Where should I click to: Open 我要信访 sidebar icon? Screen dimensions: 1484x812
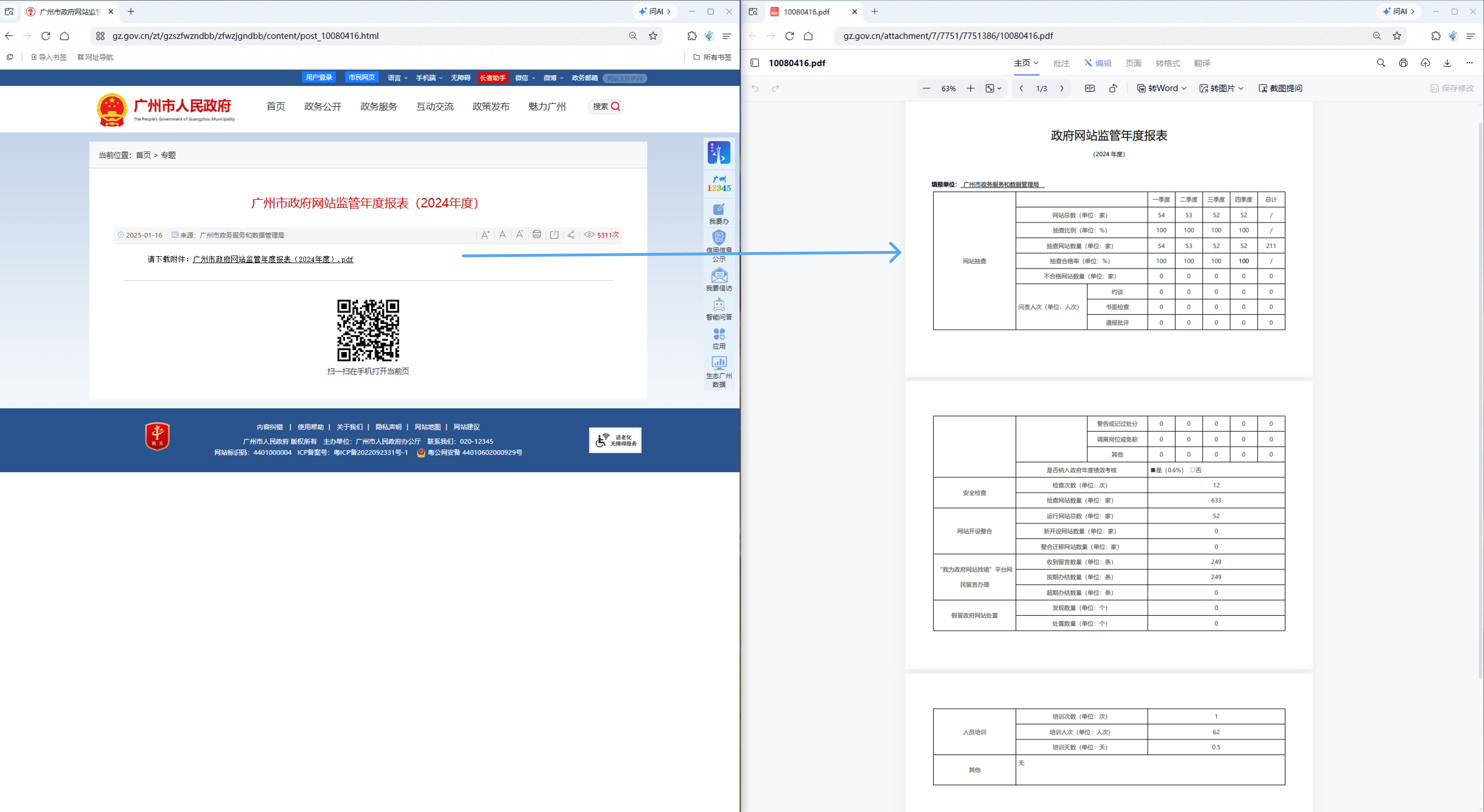pyautogui.click(x=719, y=280)
